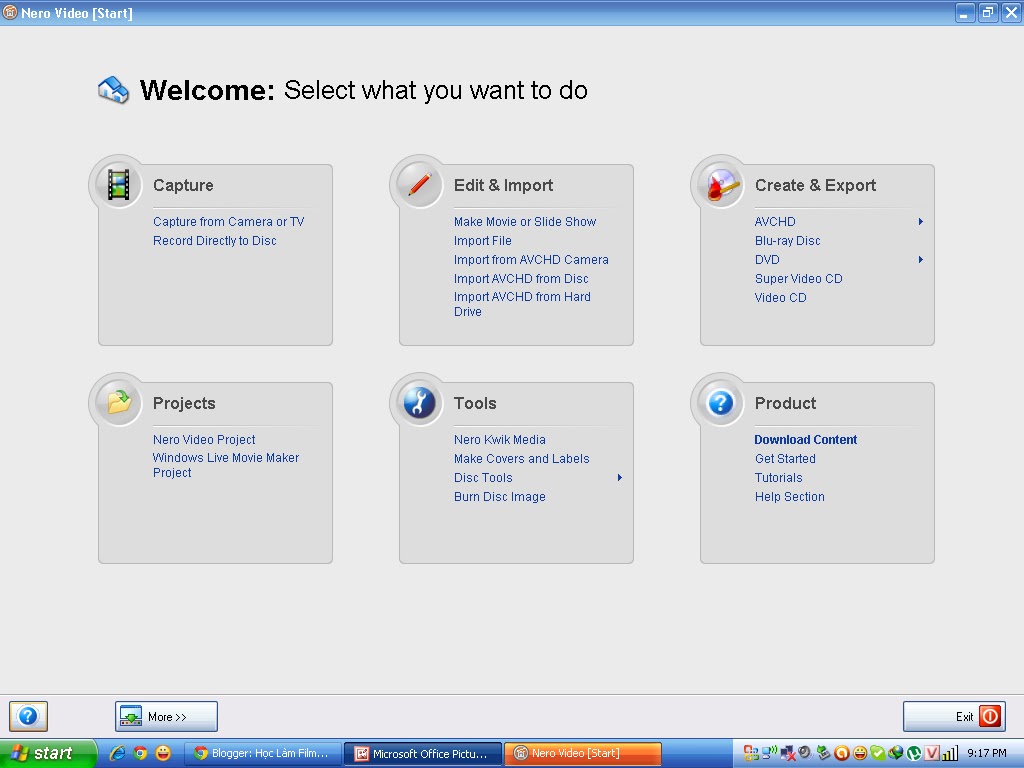Click the signal strength bars tray icon
The image size is (1024, 768).
pyautogui.click(x=949, y=753)
